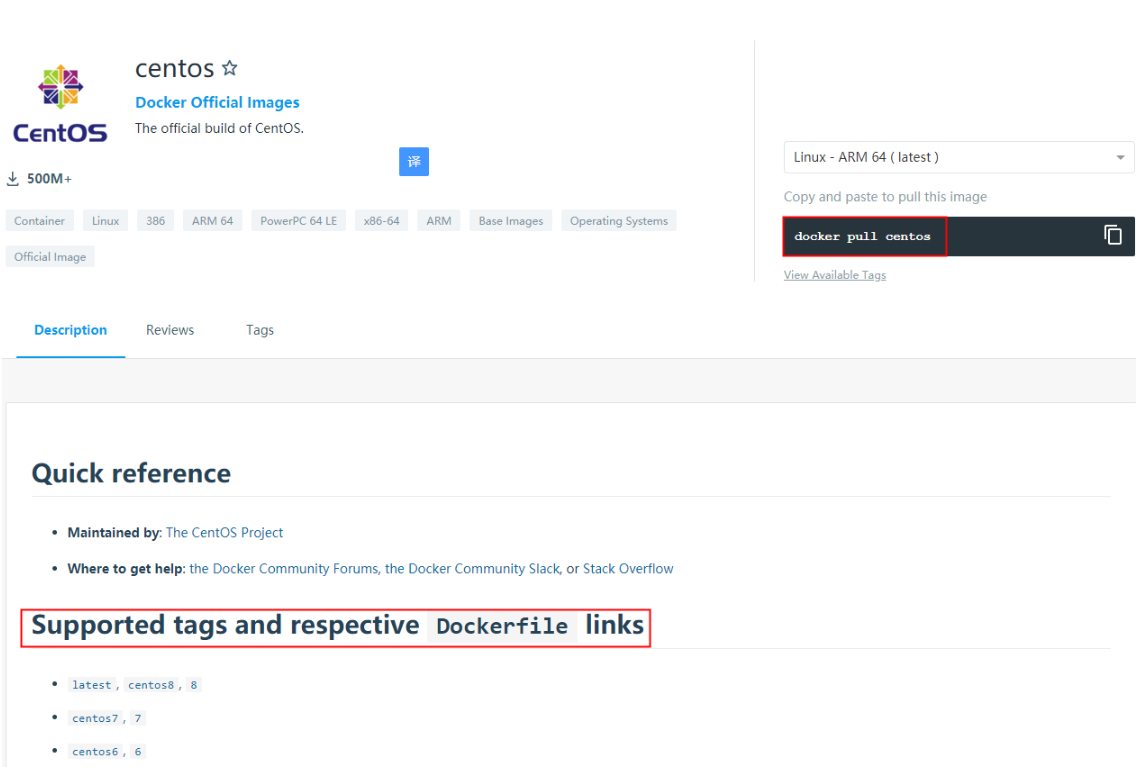Select the ARM tag chip
This screenshot has width=1145, height=776.
(439, 220)
